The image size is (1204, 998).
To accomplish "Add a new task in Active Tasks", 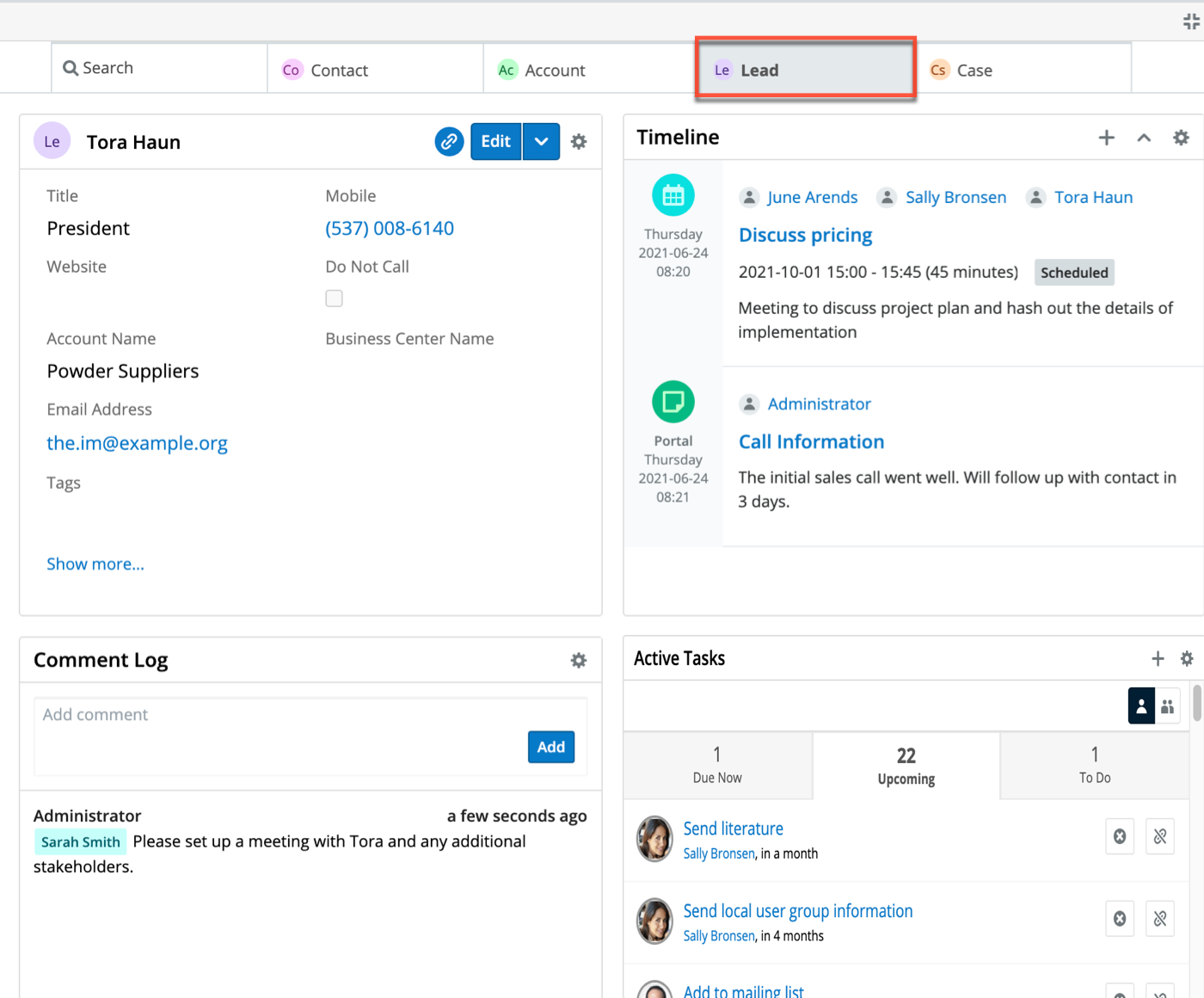I will (x=1158, y=659).
